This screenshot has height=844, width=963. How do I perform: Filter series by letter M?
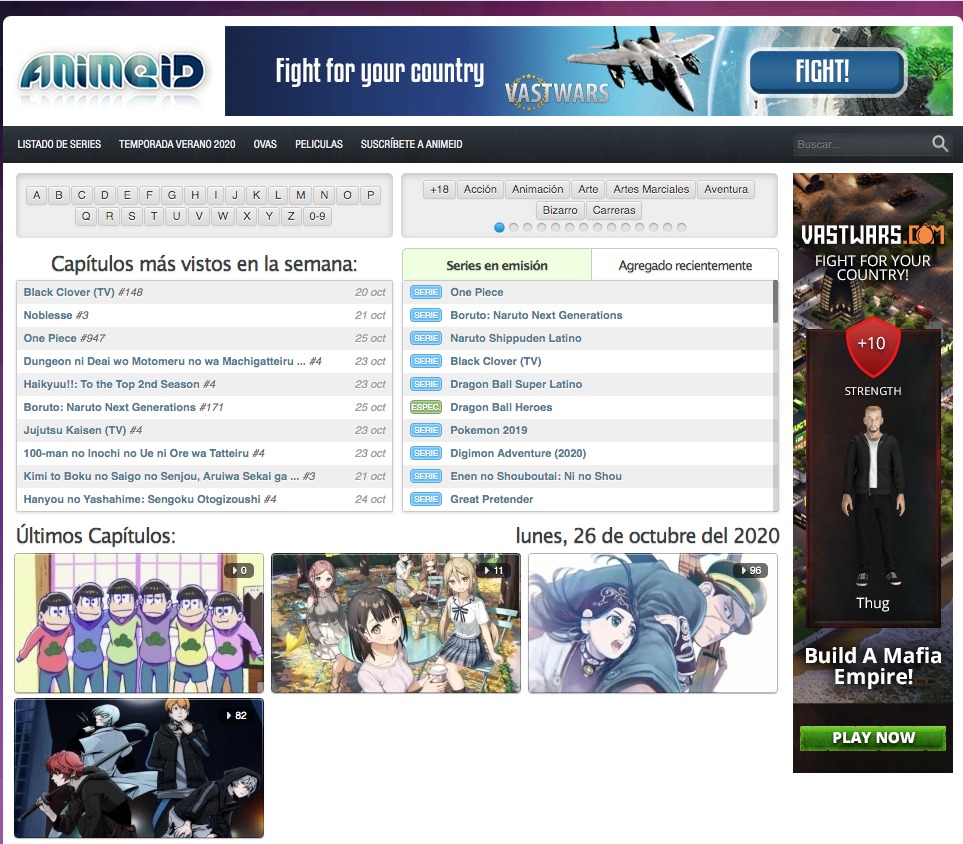pyautogui.click(x=301, y=195)
